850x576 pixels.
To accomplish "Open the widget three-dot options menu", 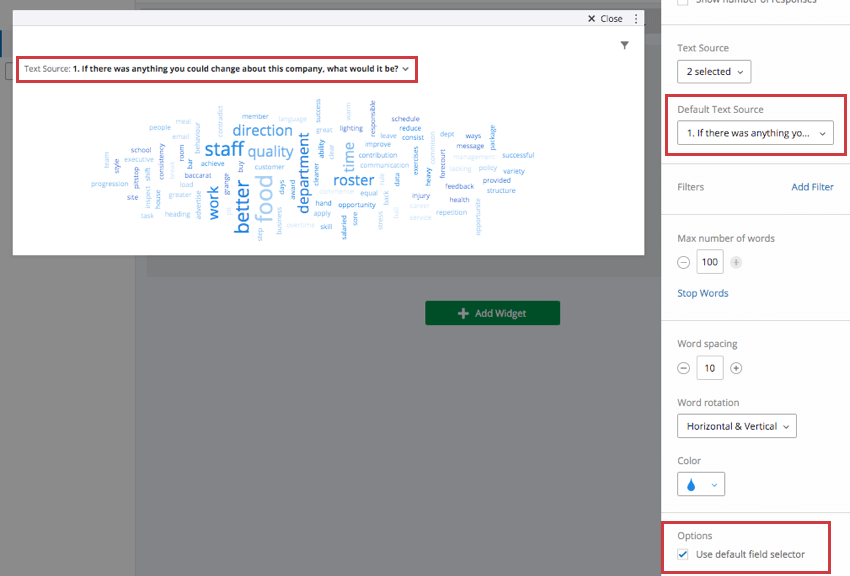I will 636,18.
